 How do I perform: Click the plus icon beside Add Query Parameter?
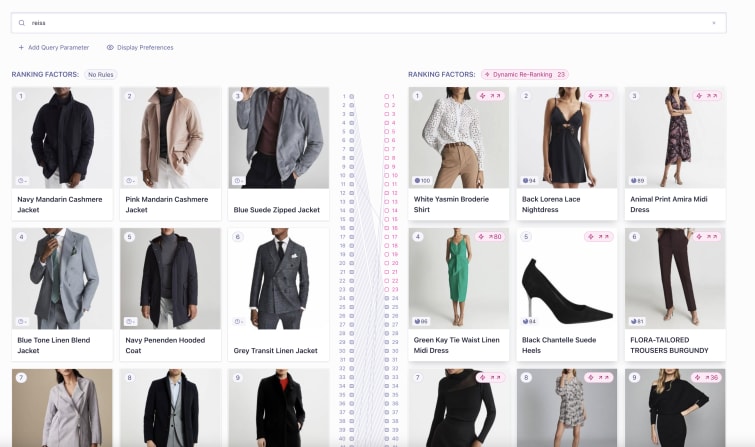coord(21,47)
